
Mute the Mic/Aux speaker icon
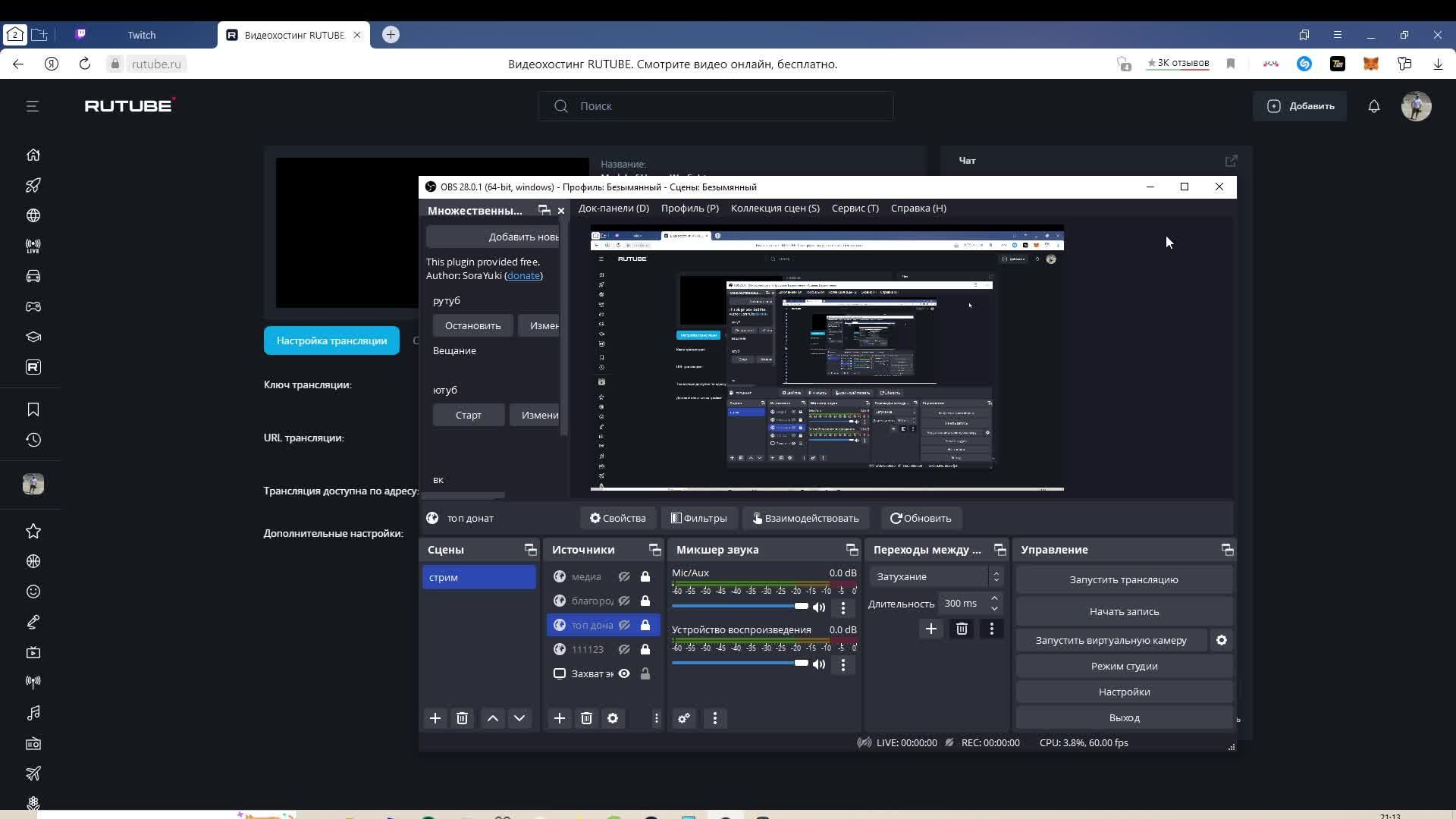pyautogui.click(x=819, y=607)
